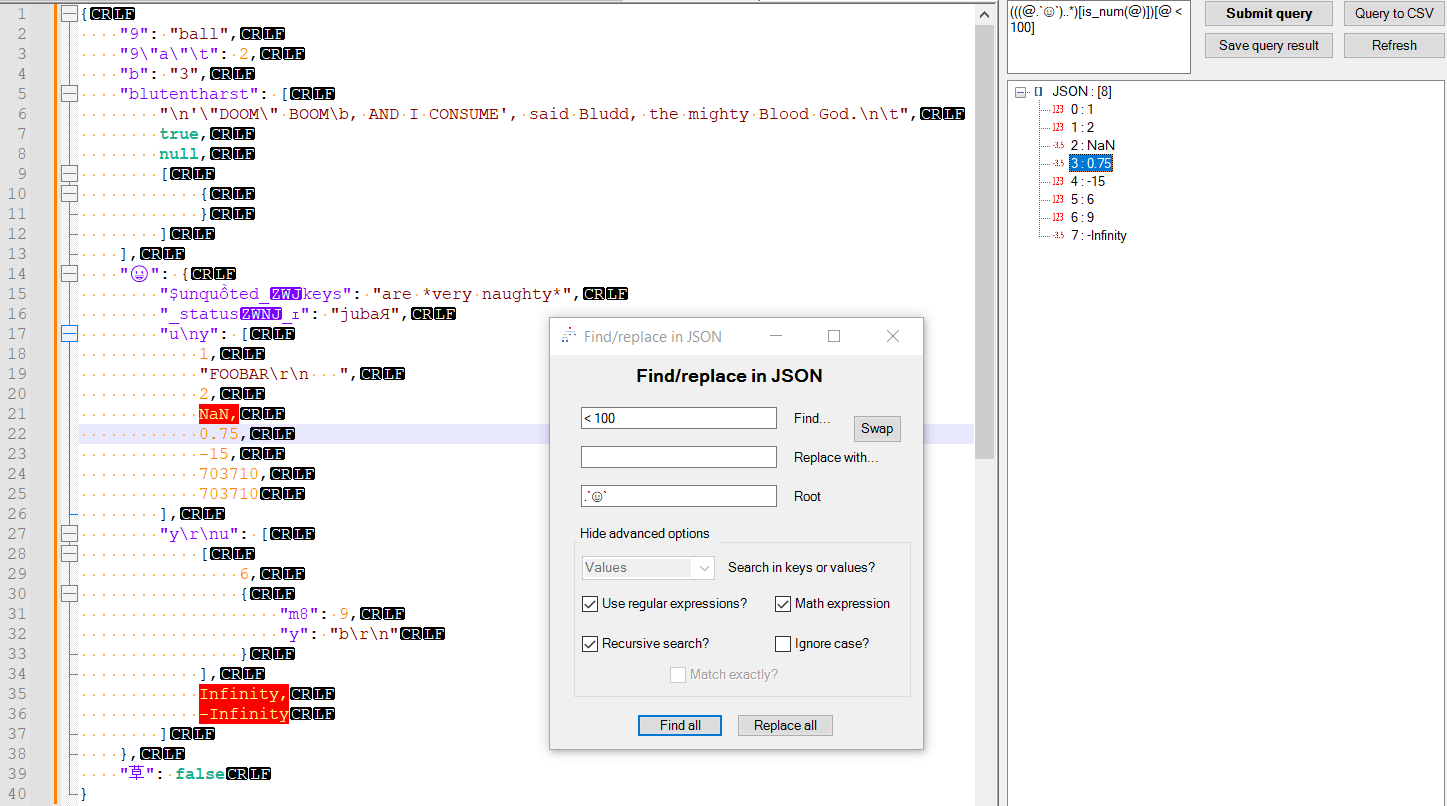Select tree item 0 : 1

click(x=1081, y=109)
